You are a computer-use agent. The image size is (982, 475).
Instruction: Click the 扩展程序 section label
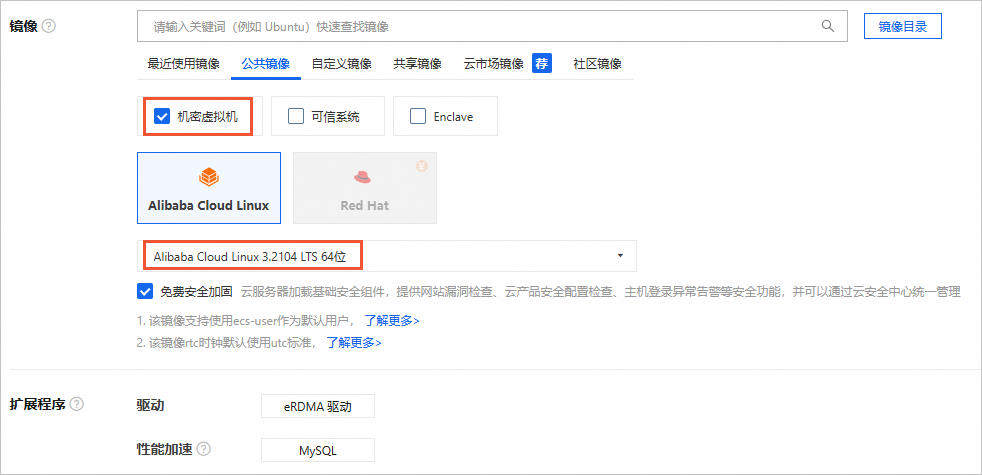(x=37, y=404)
